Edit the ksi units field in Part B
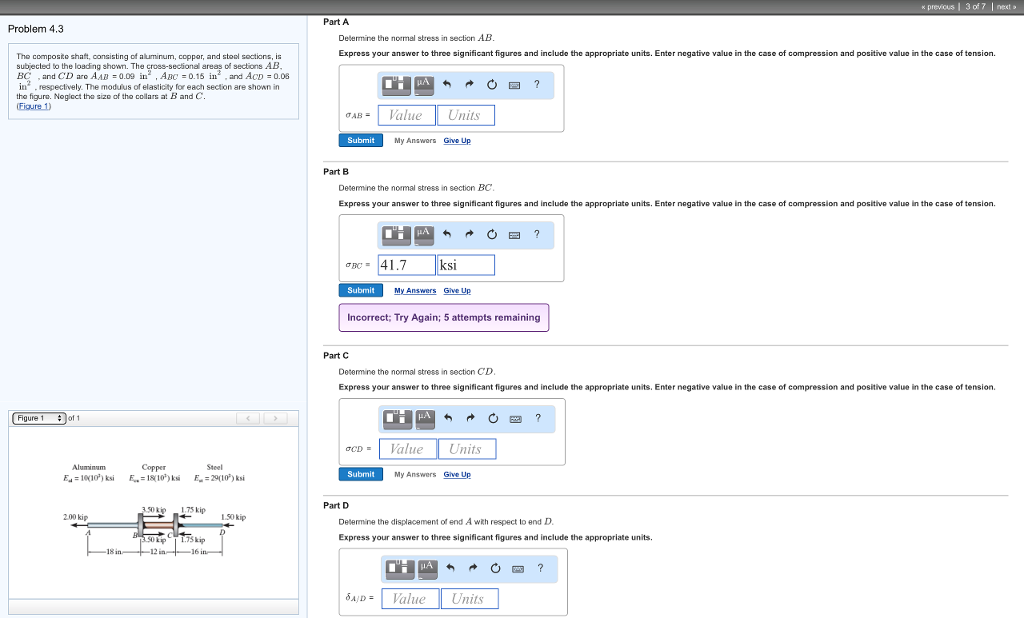Image resolution: width=1024 pixels, height=618 pixels. click(x=466, y=264)
